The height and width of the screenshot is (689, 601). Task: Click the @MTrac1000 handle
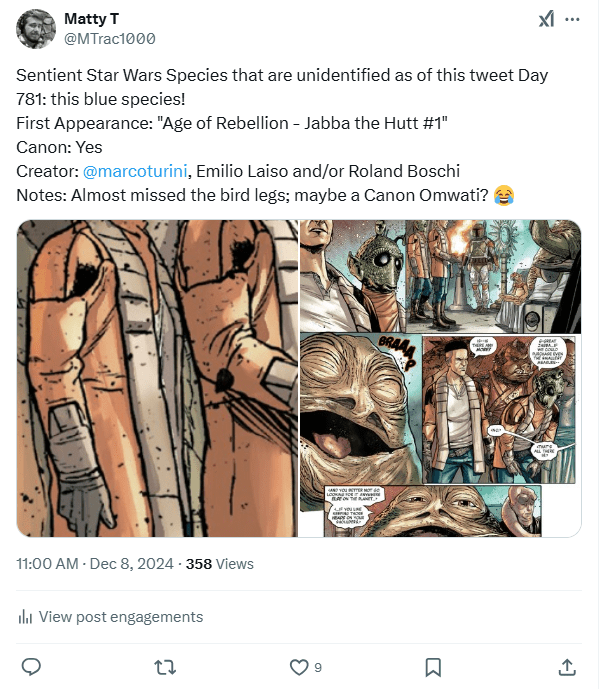click(109, 39)
